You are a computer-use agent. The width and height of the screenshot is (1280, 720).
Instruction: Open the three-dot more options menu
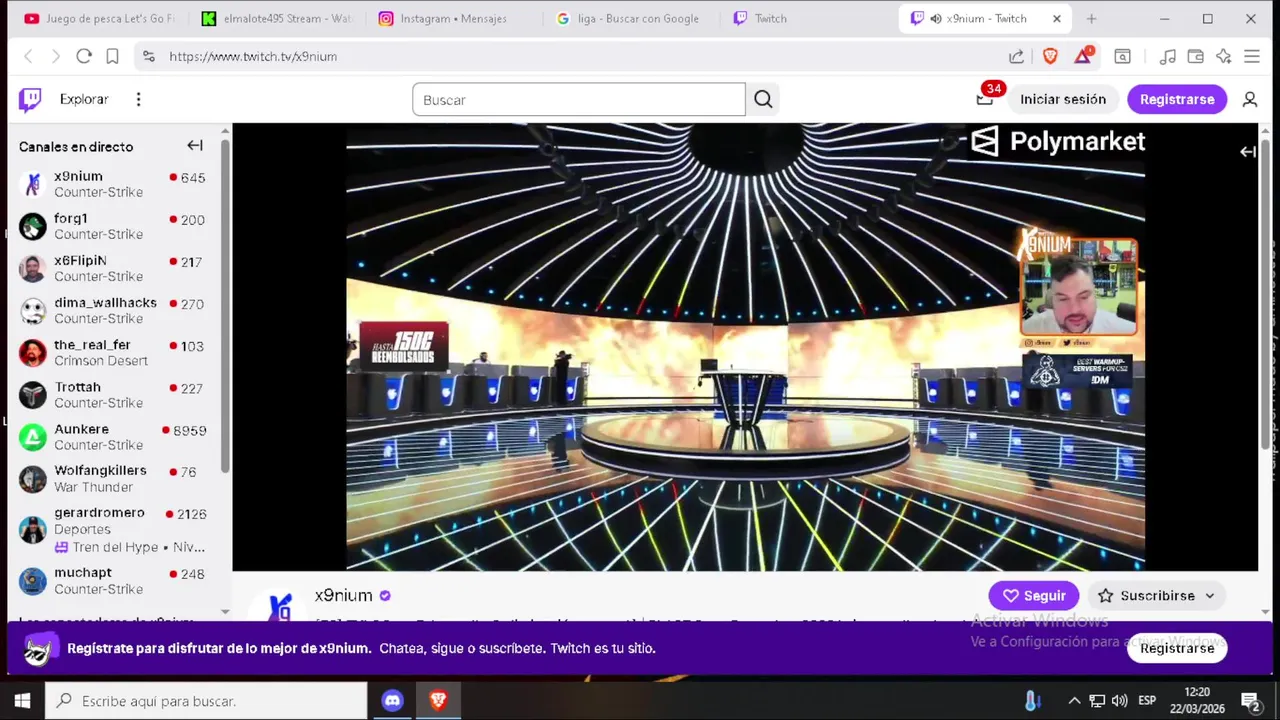click(138, 99)
